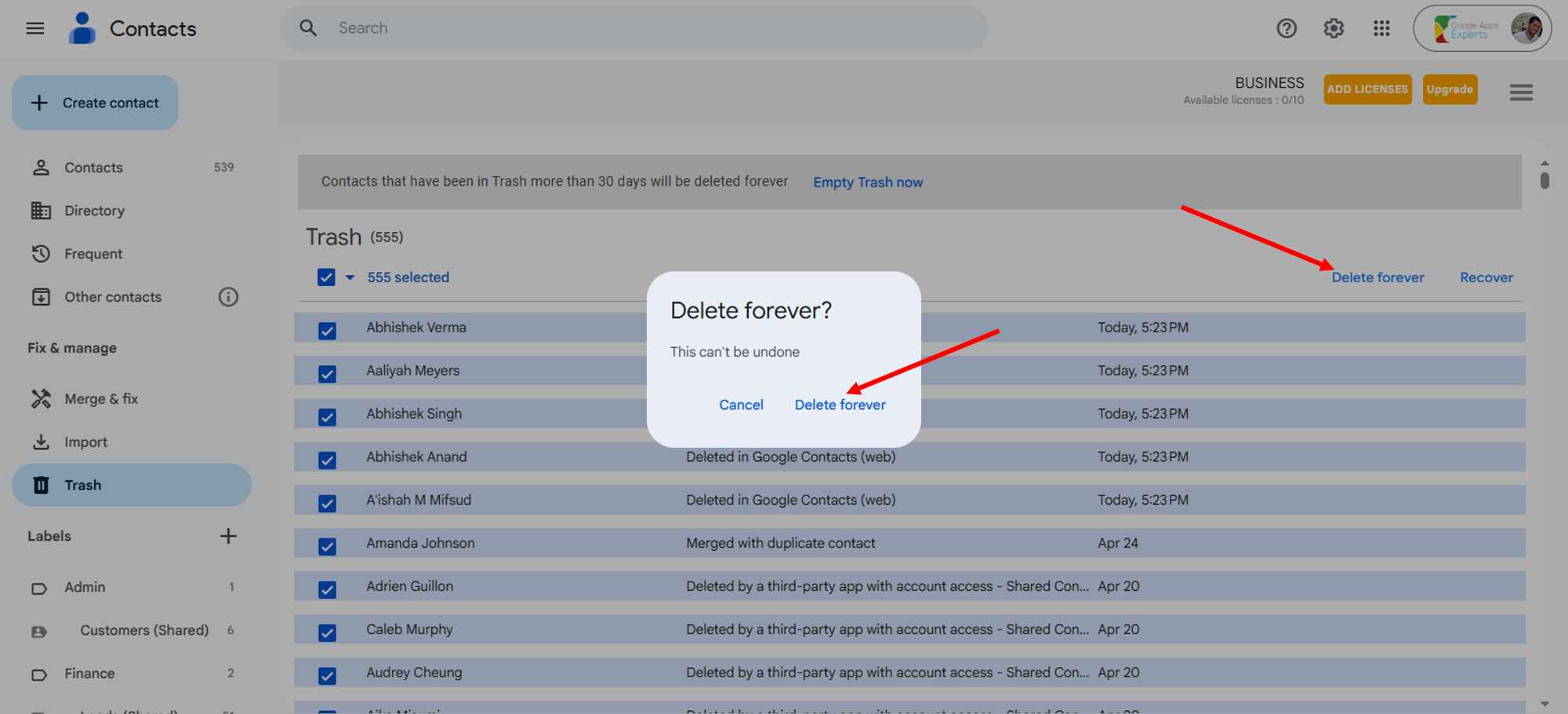
Task: Click the info icon beside Other contacts
Action: [228, 297]
